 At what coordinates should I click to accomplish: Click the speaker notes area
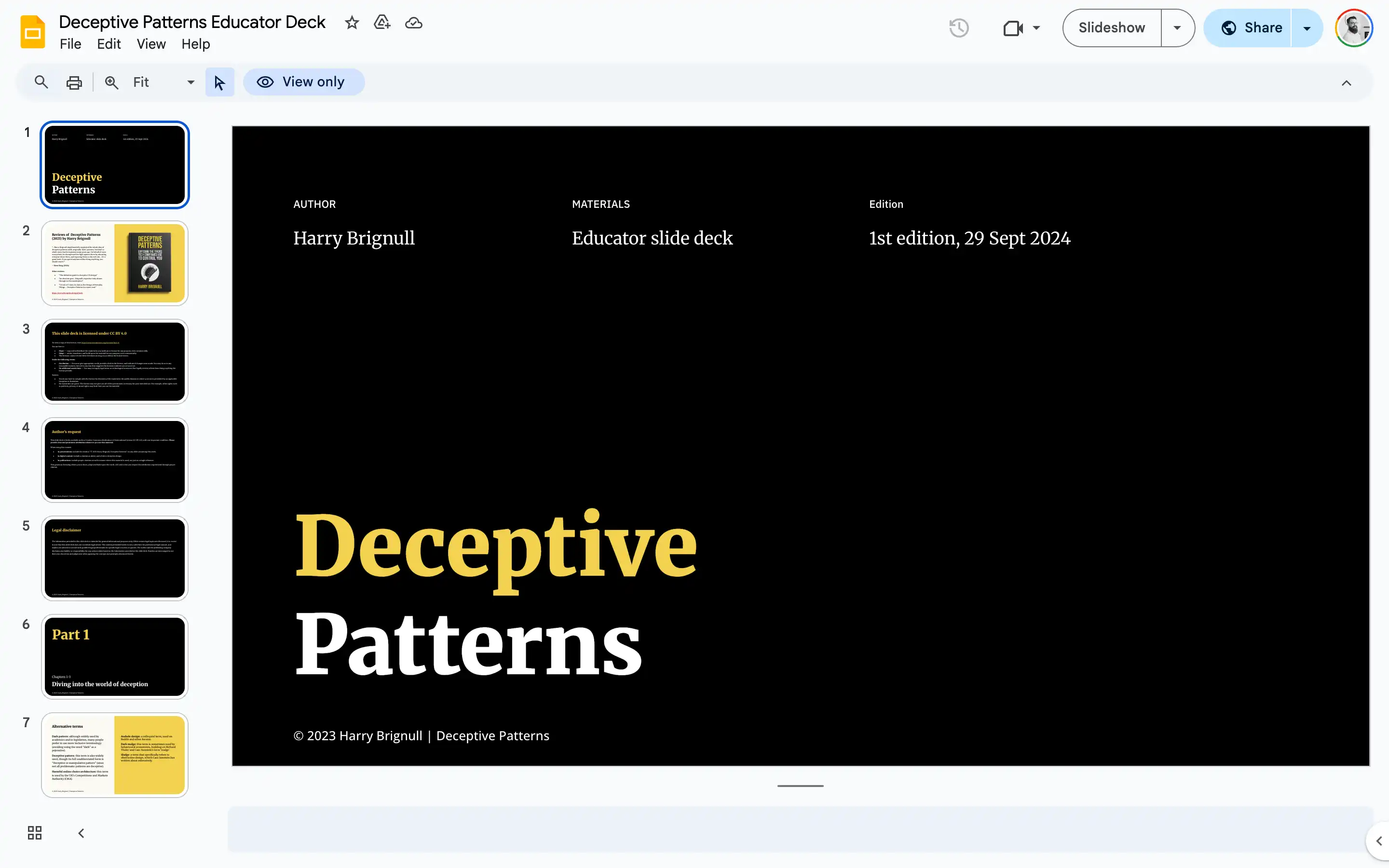800,829
